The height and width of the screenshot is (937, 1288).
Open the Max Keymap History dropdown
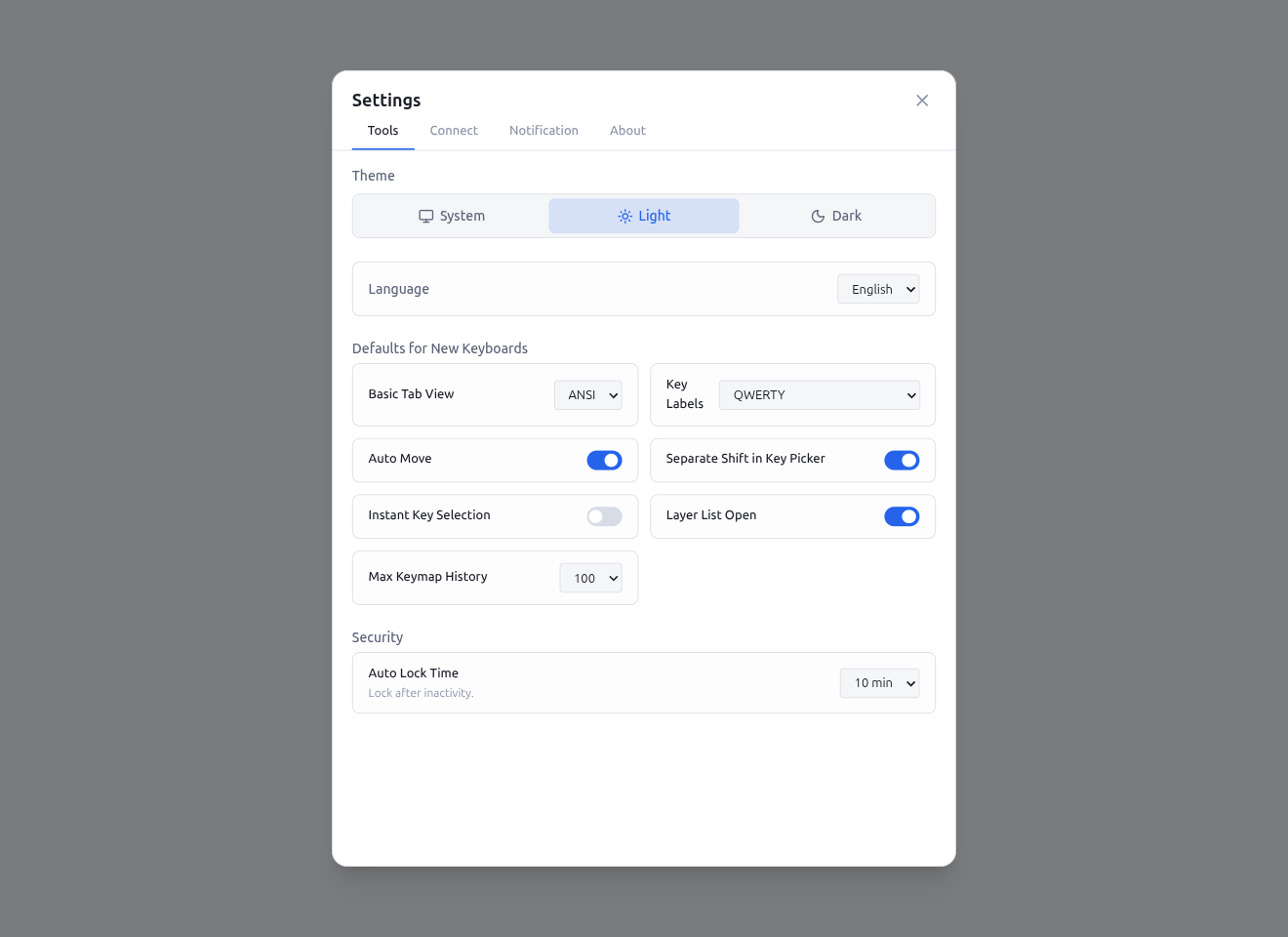[590, 578]
